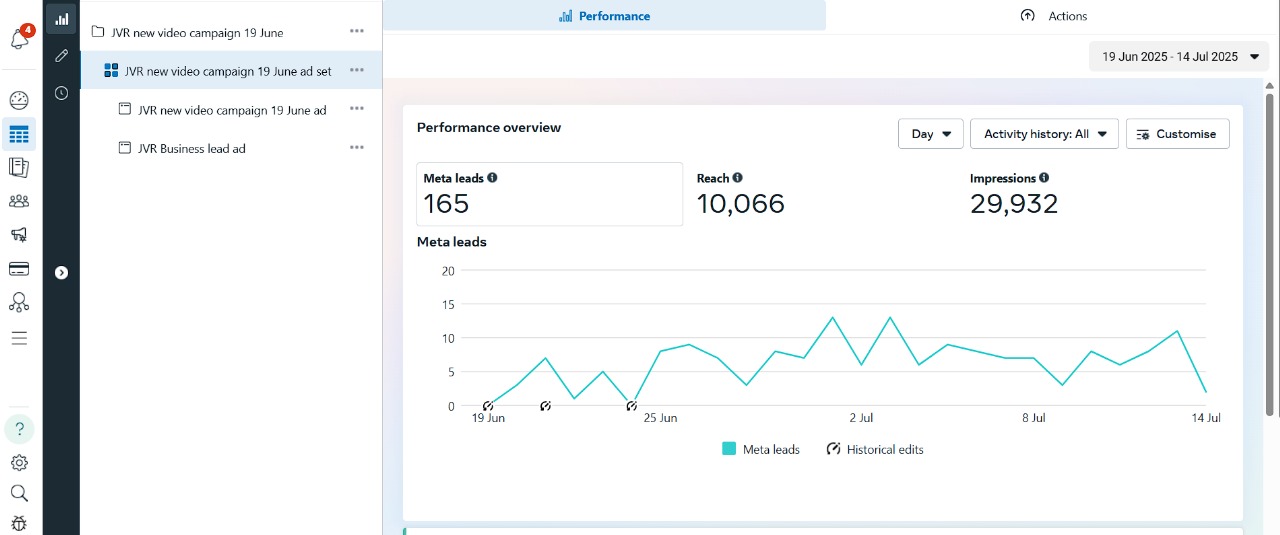The image size is (1280, 535).
Task: Click the Meta leads legend colour swatch
Action: (x=729, y=450)
